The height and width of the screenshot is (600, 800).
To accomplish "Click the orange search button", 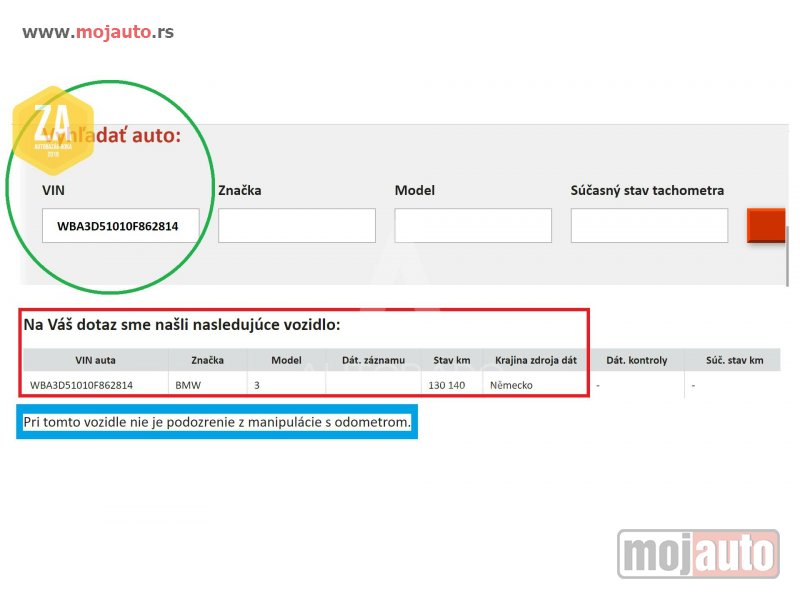I will [766, 225].
